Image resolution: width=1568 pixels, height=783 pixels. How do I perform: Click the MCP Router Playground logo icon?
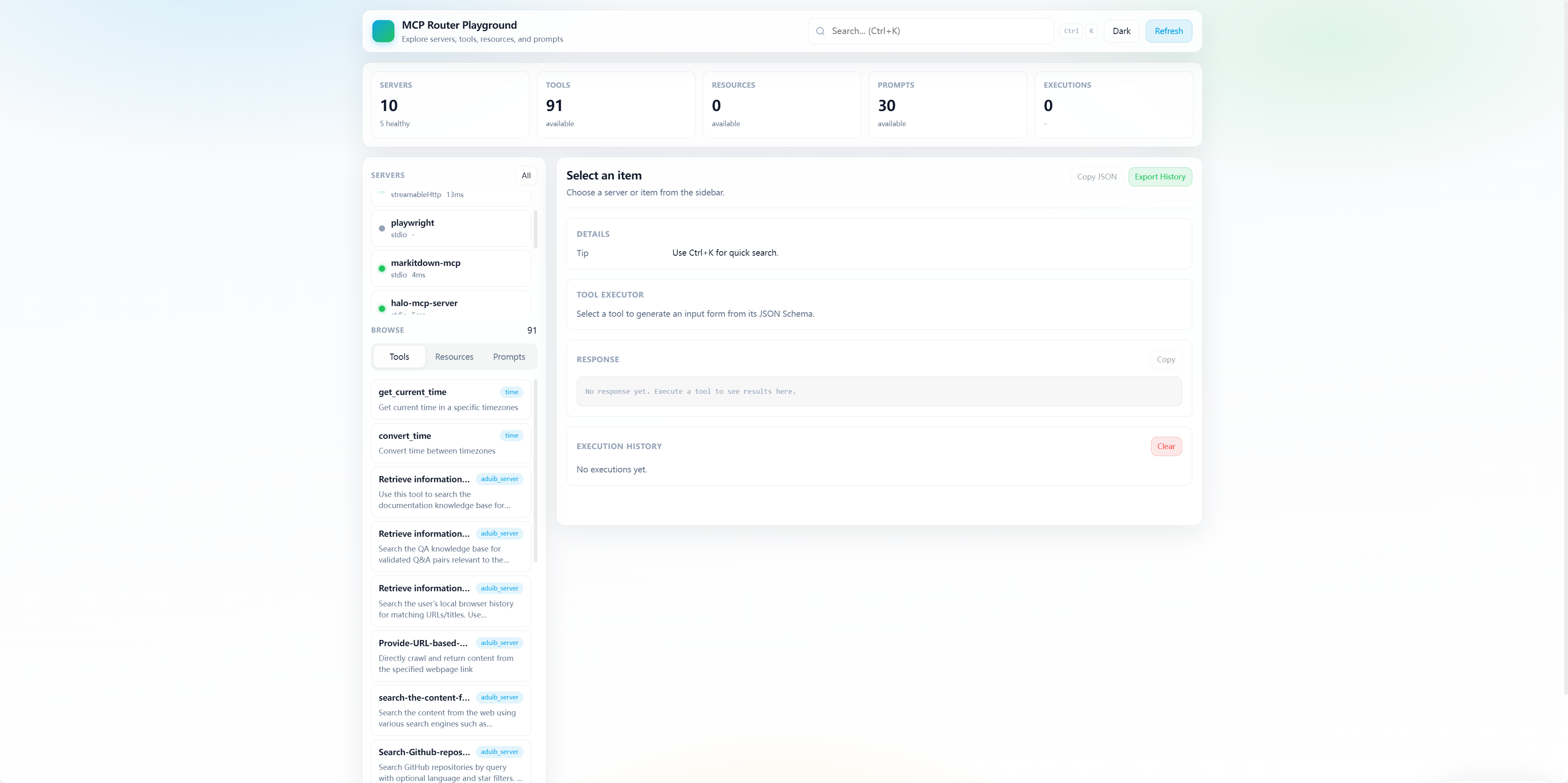[x=383, y=31]
